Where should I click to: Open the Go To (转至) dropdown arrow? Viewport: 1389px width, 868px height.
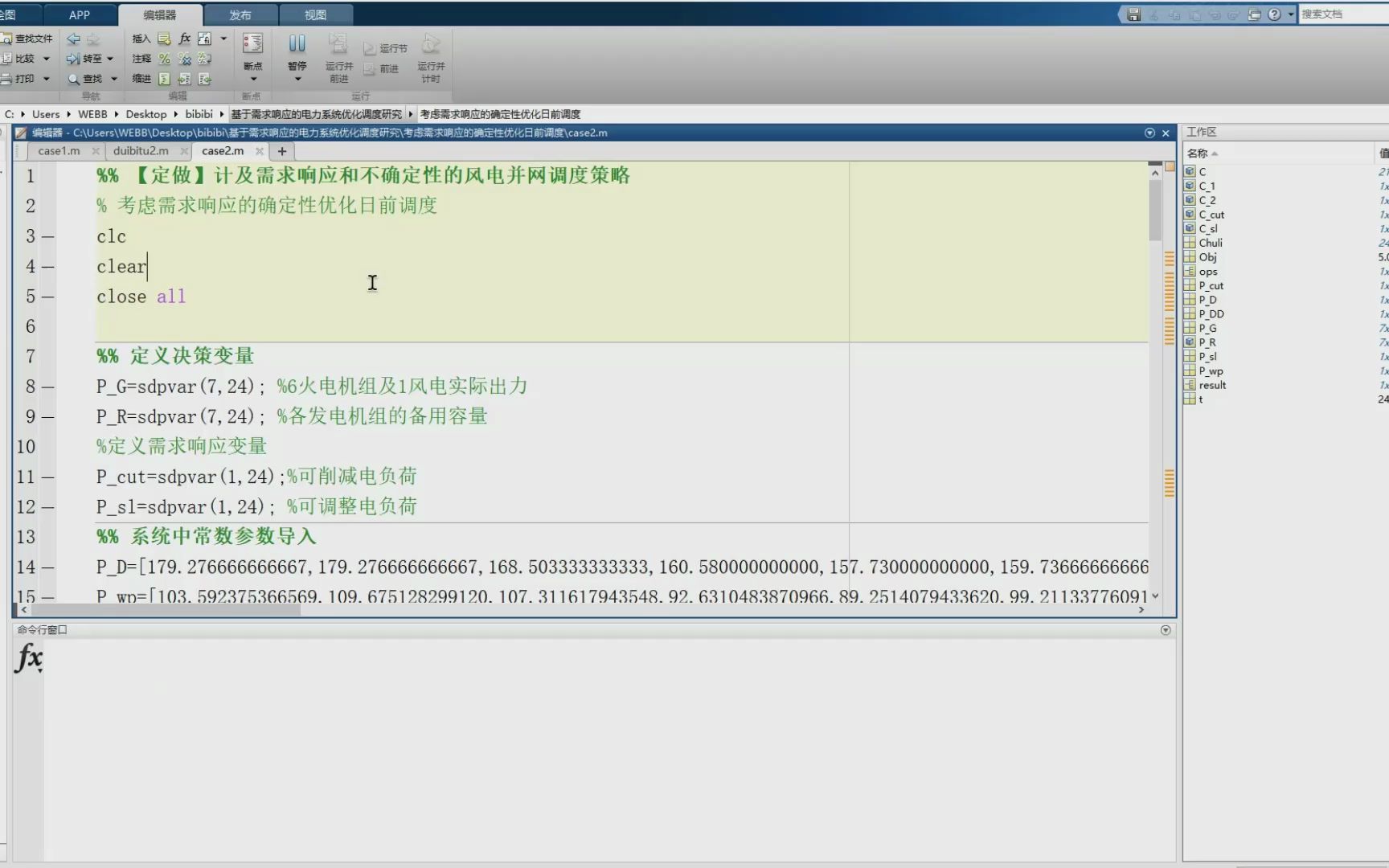(x=110, y=59)
